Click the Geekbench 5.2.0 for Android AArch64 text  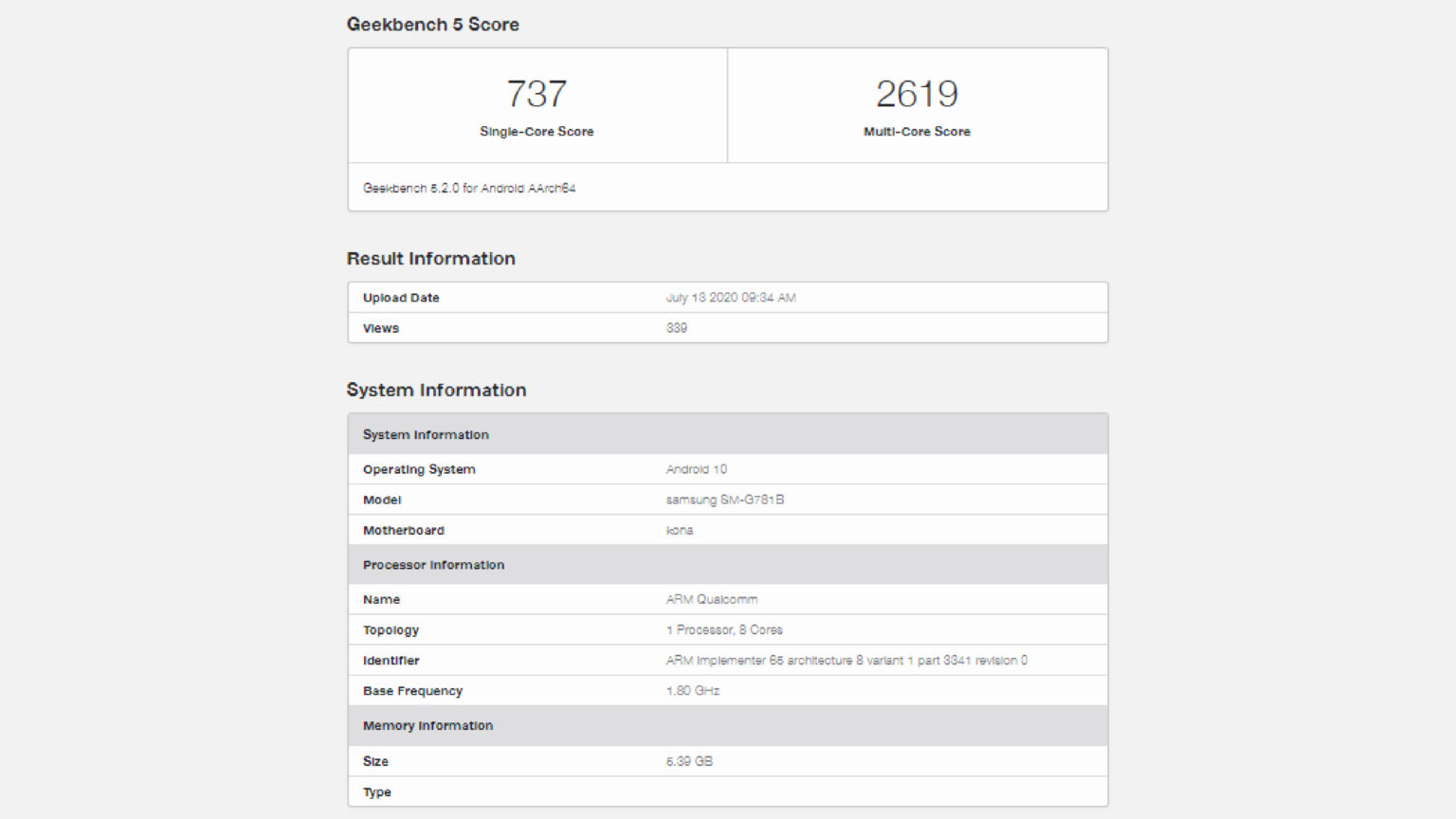[x=469, y=188]
